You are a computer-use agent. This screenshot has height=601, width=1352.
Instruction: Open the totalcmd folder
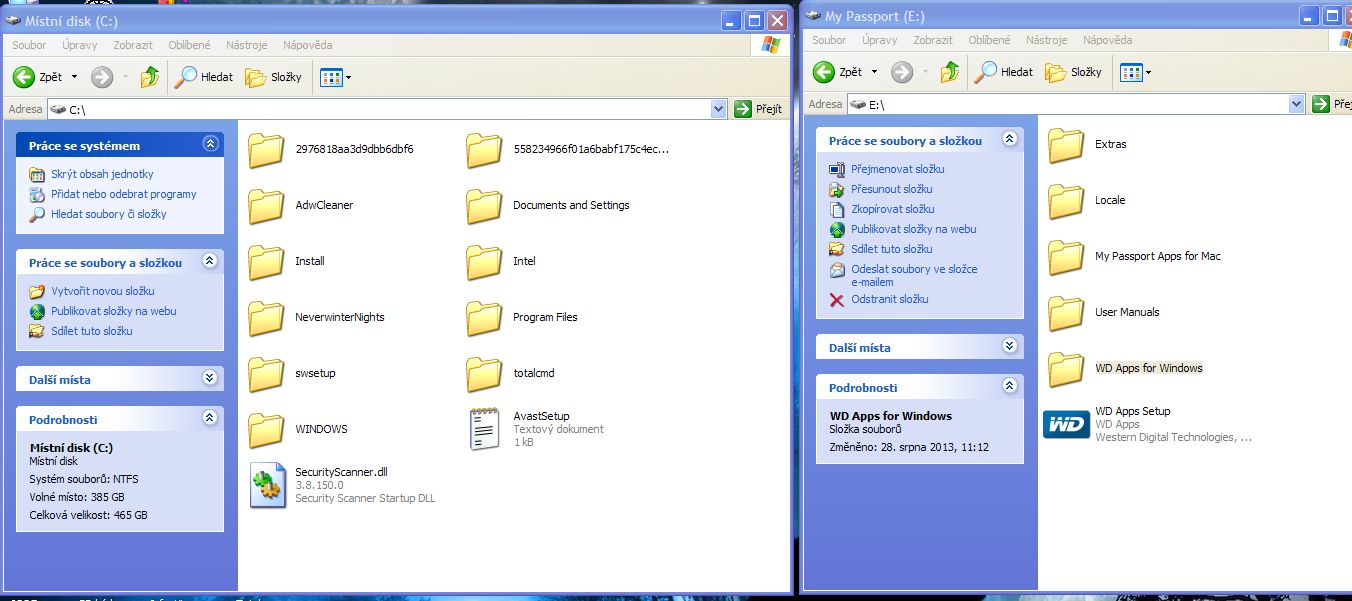tap(485, 374)
